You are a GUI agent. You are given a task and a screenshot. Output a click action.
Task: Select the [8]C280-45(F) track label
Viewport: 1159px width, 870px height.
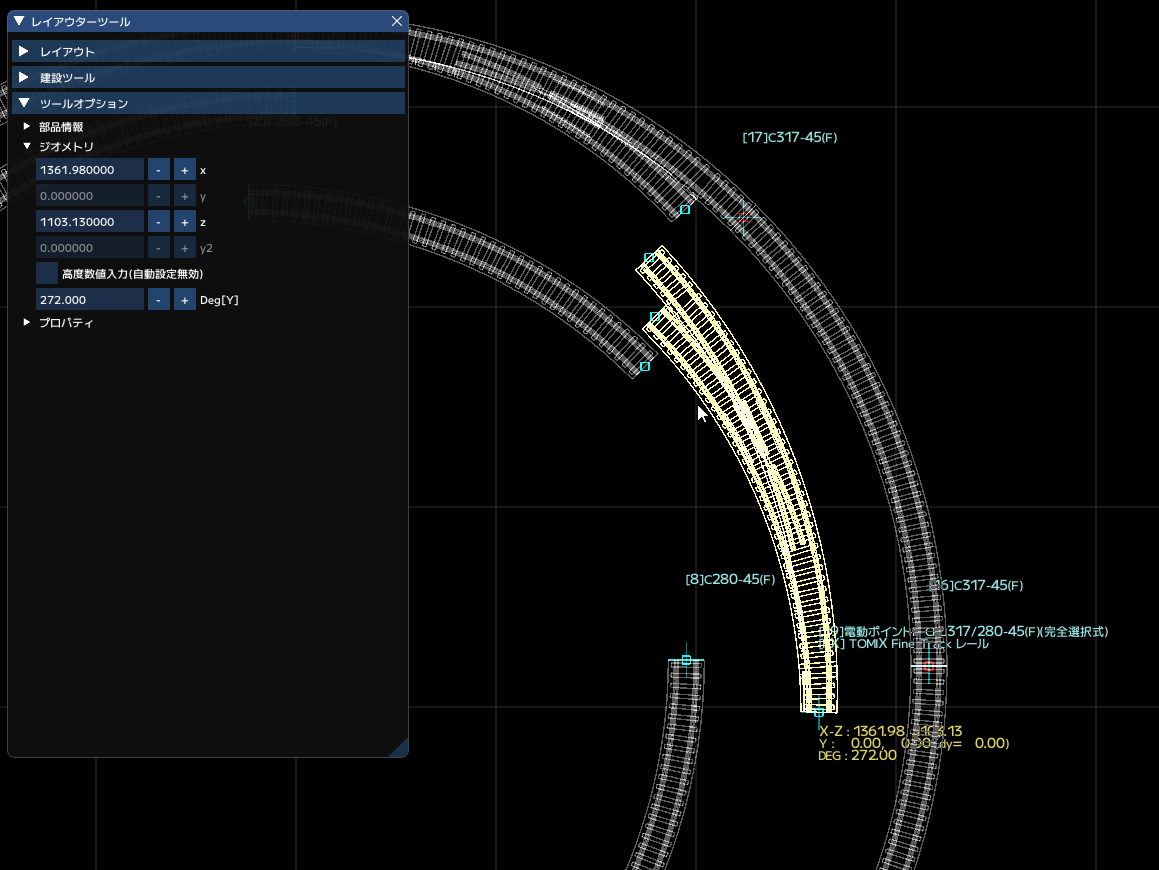(x=730, y=579)
